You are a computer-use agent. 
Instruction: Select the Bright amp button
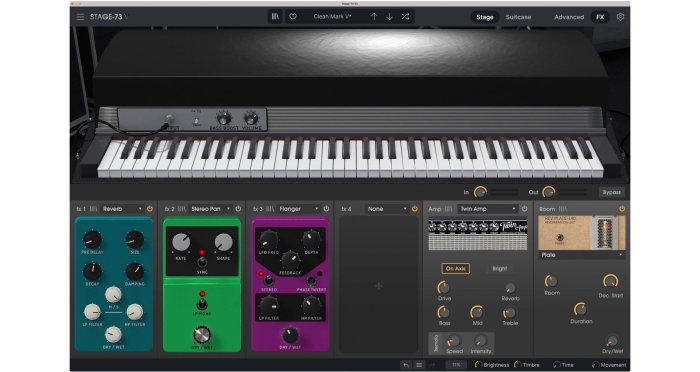[x=500, y=268]
